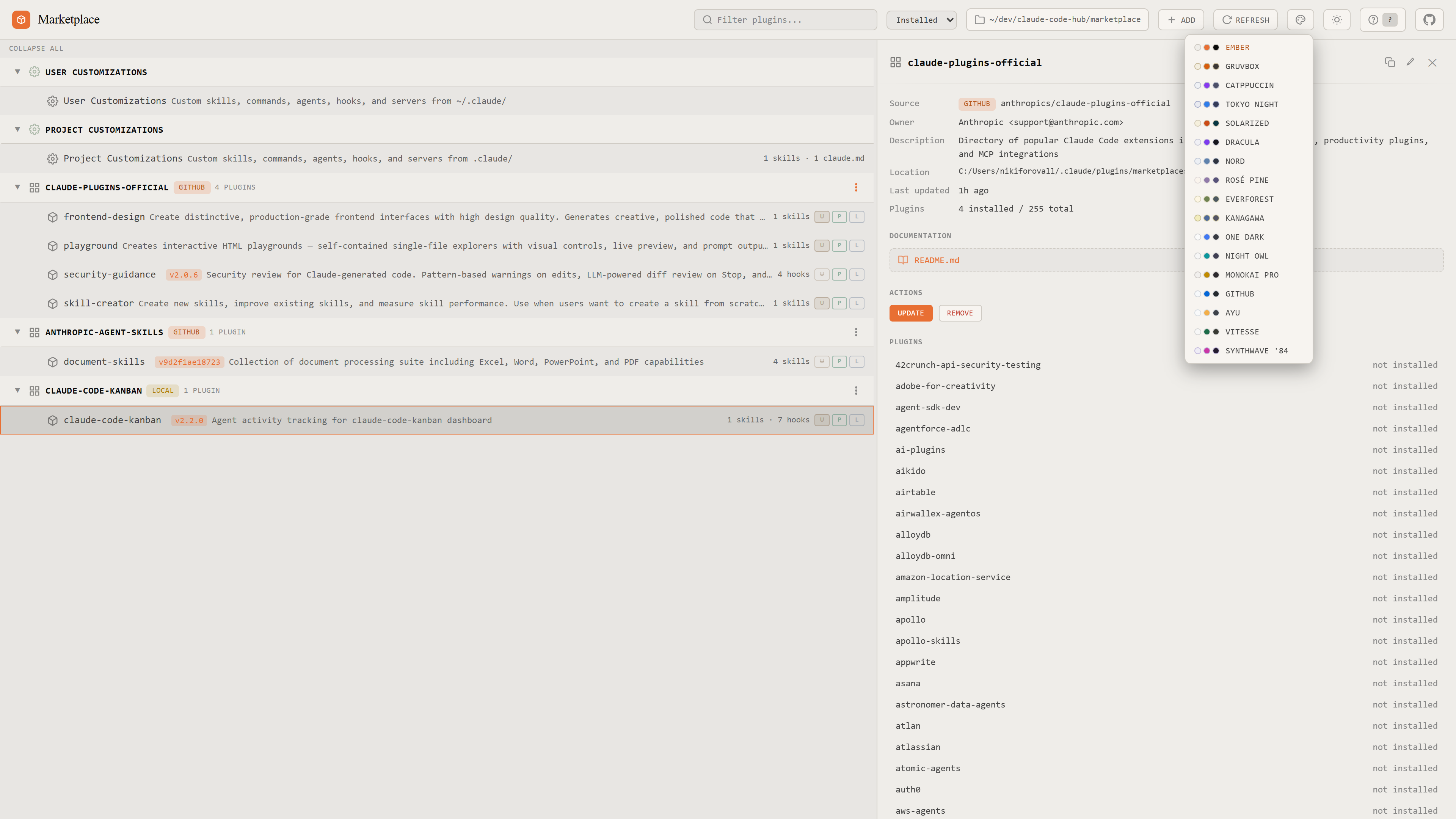Click the Refresh button
Viewport: 1456px width, 819px height.
[x=1245, y=20]
